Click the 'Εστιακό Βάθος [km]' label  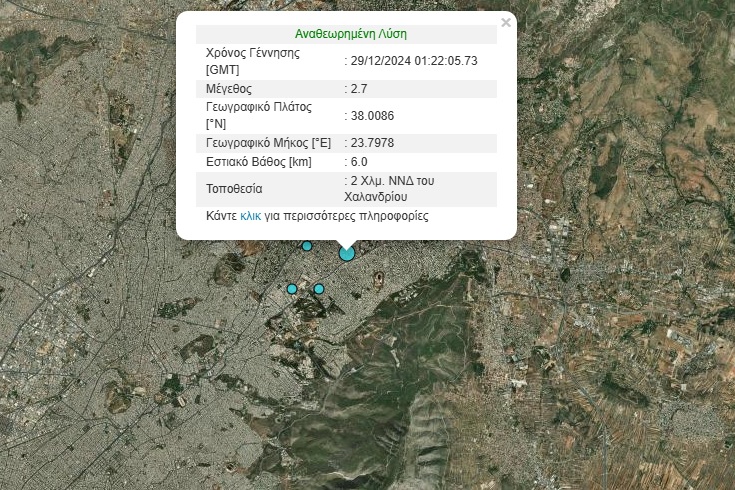pyautogui.click(x=259, y=162)
